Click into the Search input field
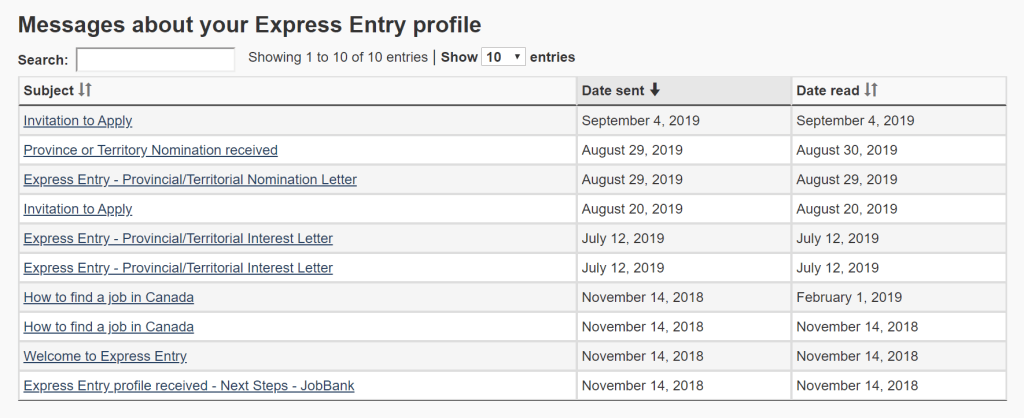 click(155, 59)
